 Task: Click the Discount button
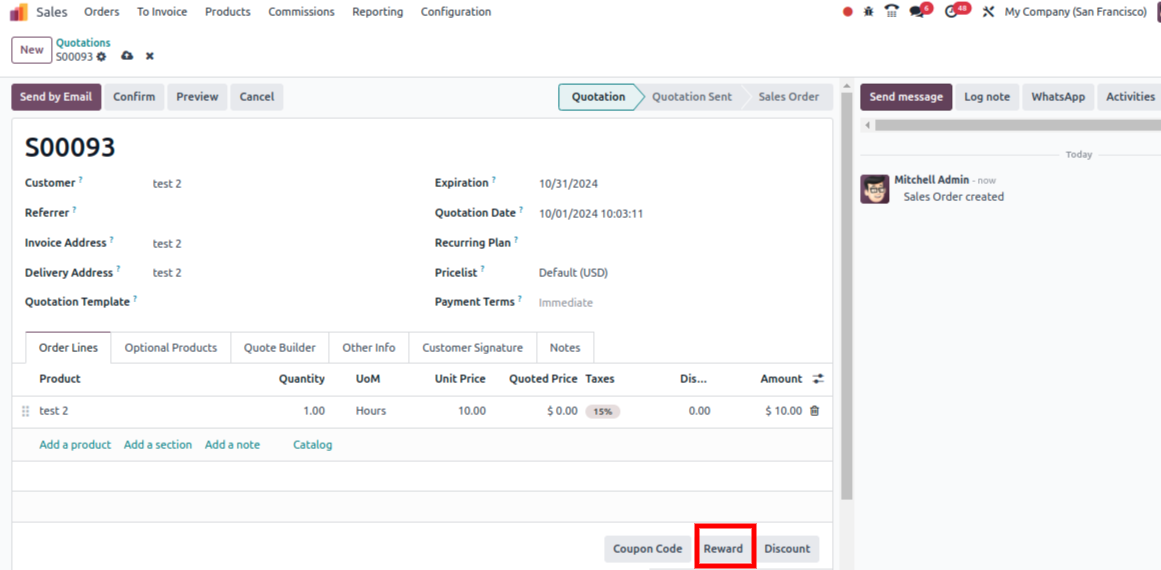coord(787,549)
